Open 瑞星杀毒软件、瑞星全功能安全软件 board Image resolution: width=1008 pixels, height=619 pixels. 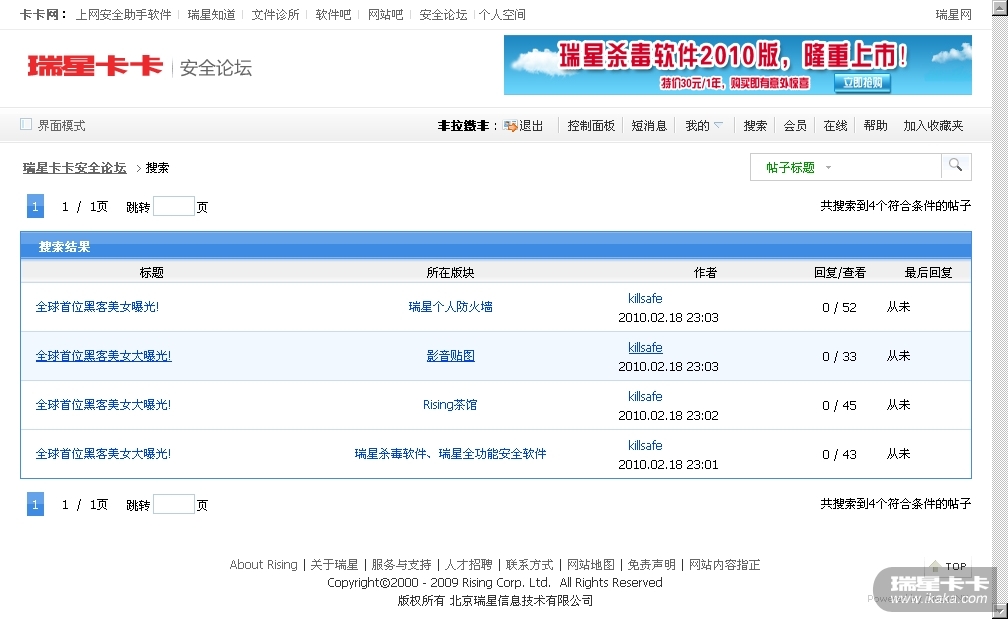[x=450, y=454]
